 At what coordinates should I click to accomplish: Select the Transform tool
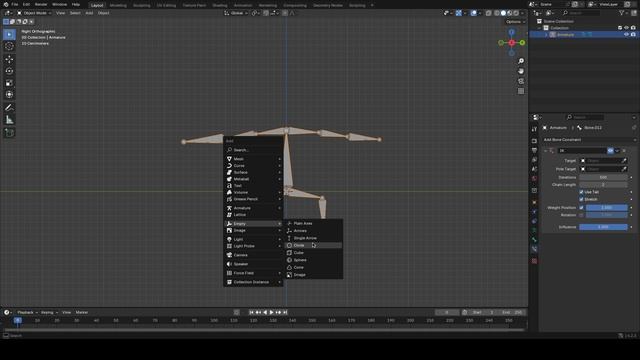click(9, 95)
